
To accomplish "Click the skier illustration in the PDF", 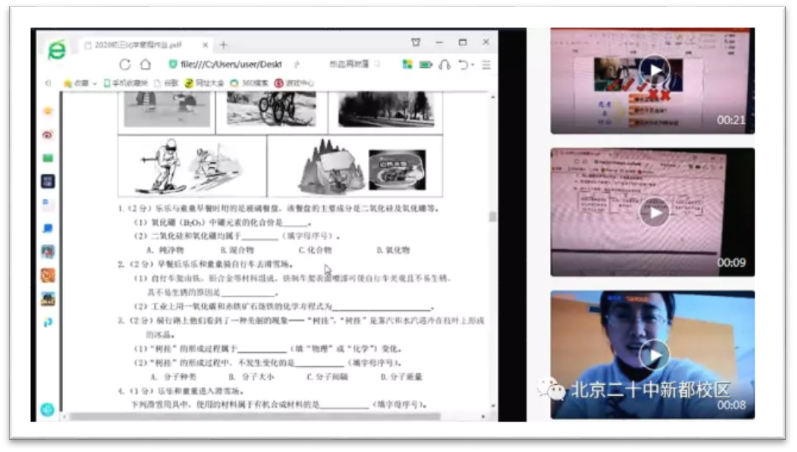I will (x=192, y=166).
